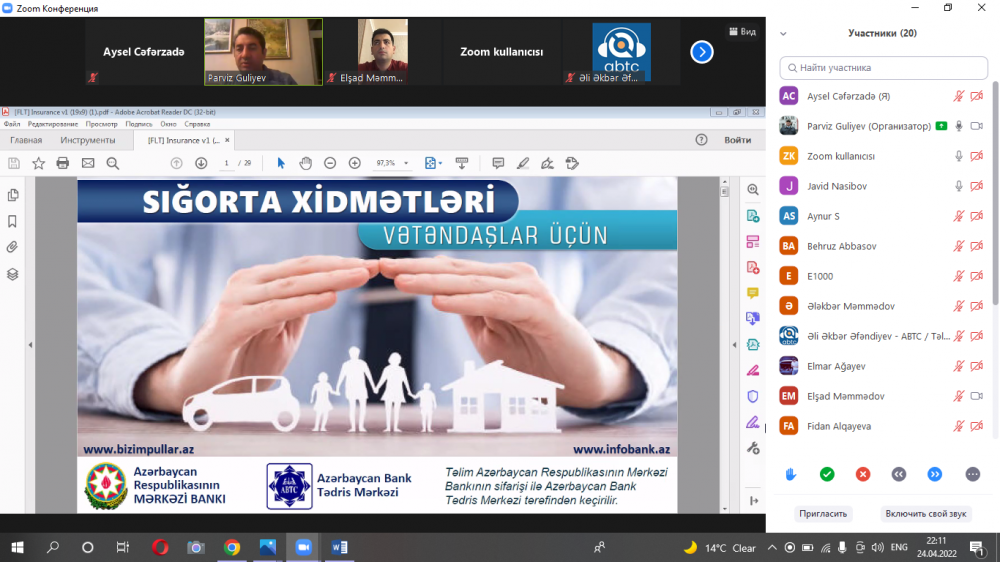1000x562 pixels.
Task: Switch to the Инструменты tab
Action: pyautogui.click(x=88, y=140)
